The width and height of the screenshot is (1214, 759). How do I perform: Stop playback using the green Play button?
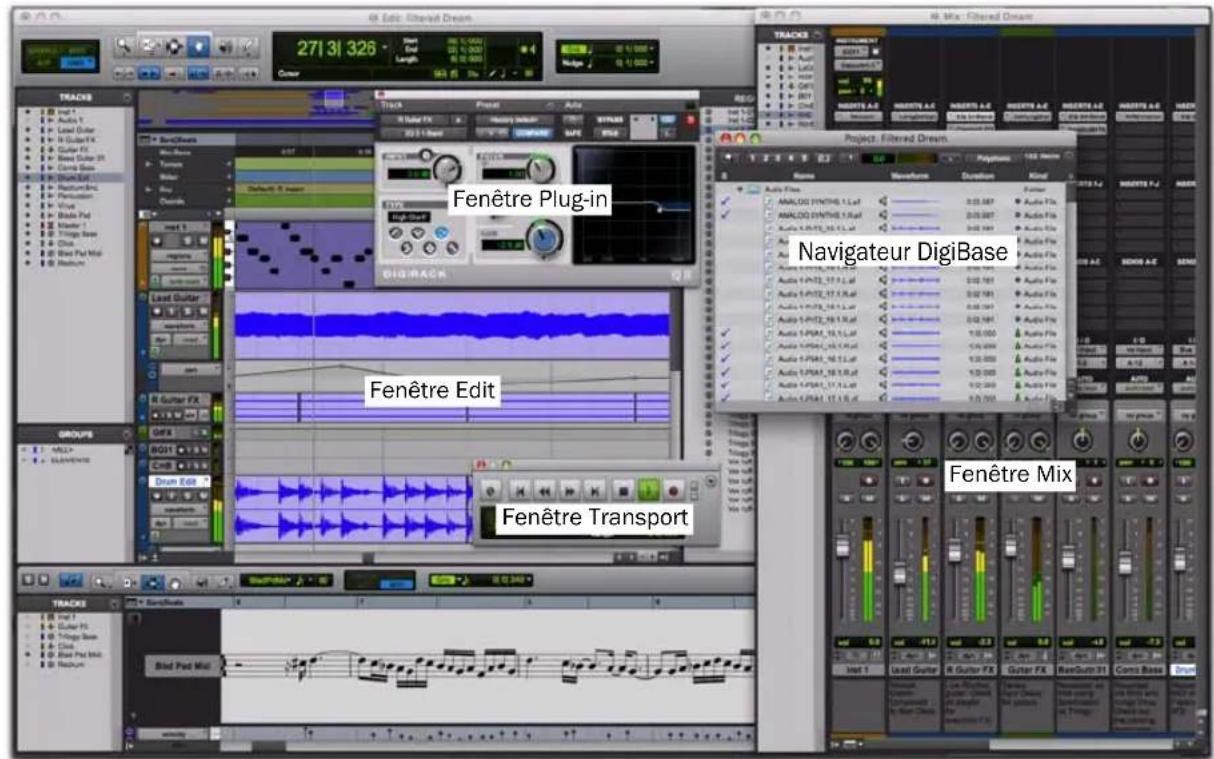pyautogui.click(x=647, y=489)
